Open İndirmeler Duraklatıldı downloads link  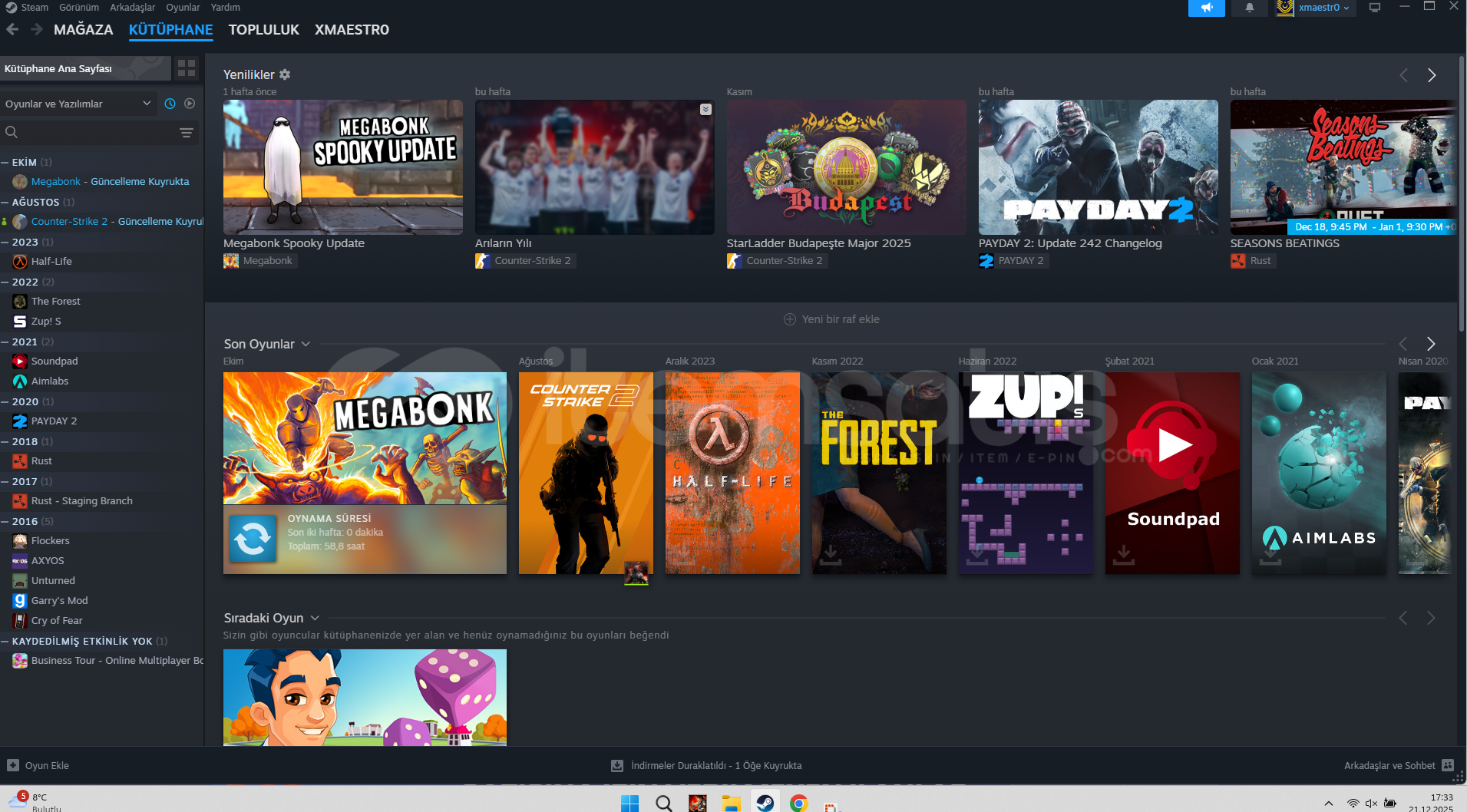[716, 765]
